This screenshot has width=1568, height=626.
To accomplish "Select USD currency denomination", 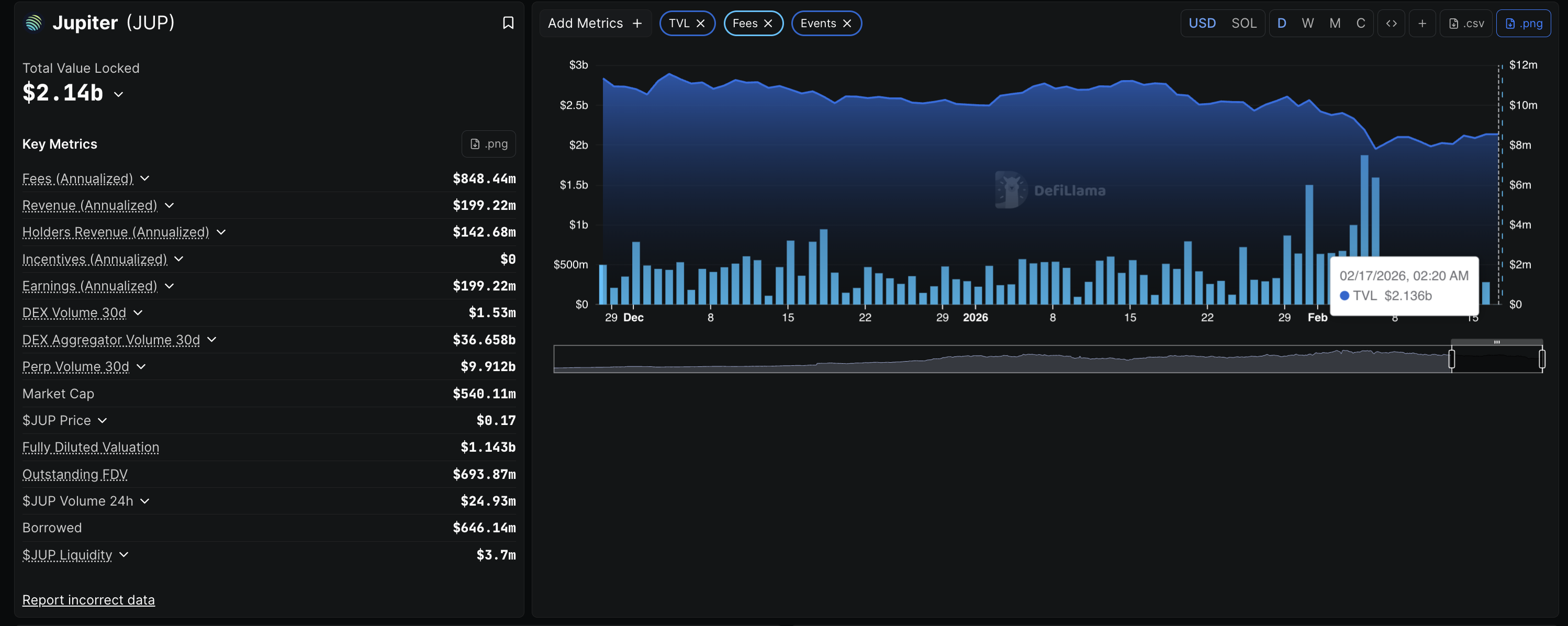I will click(1202, 23).
